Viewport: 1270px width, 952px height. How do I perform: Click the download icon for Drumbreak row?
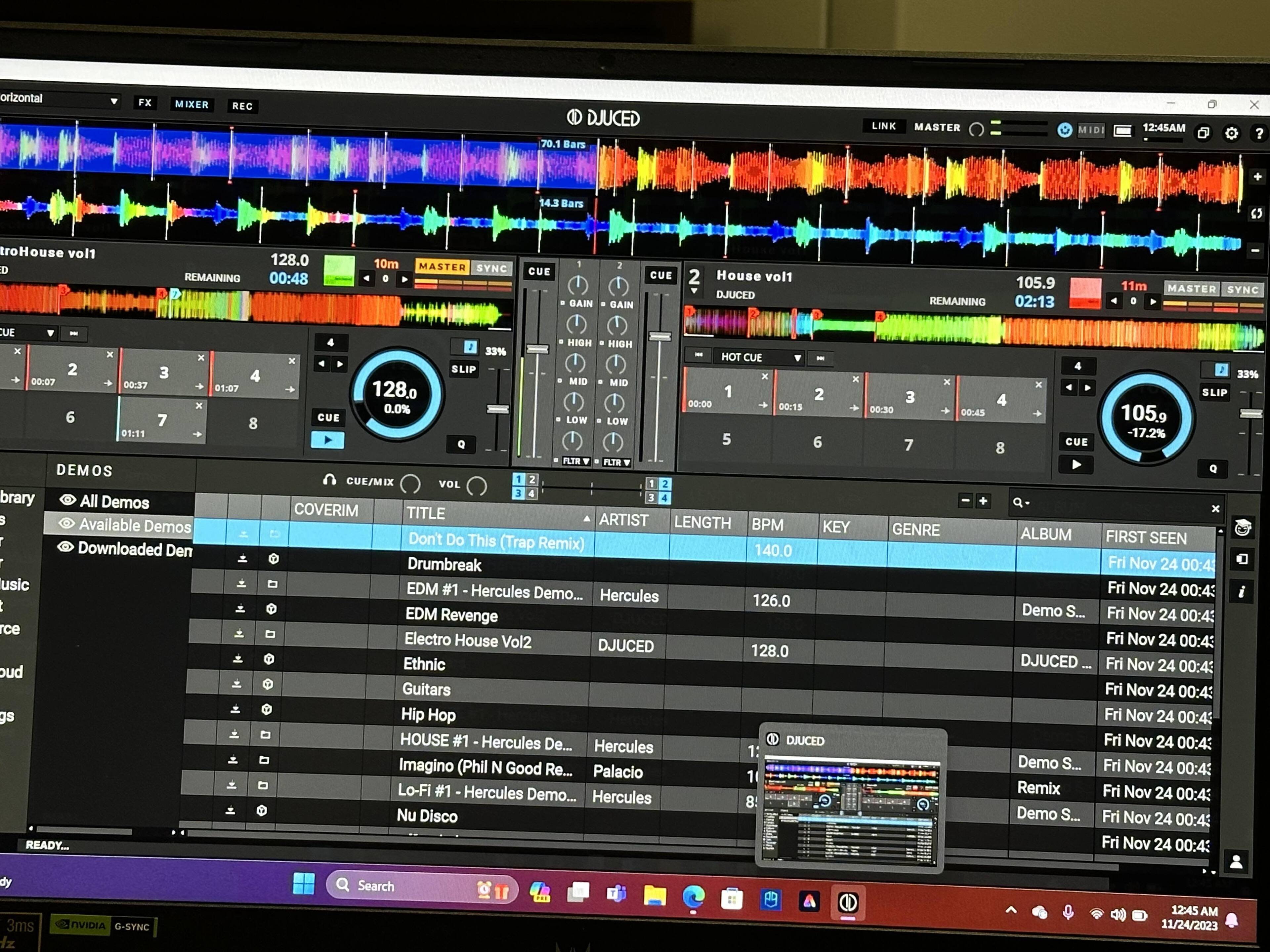coord(242,558)
